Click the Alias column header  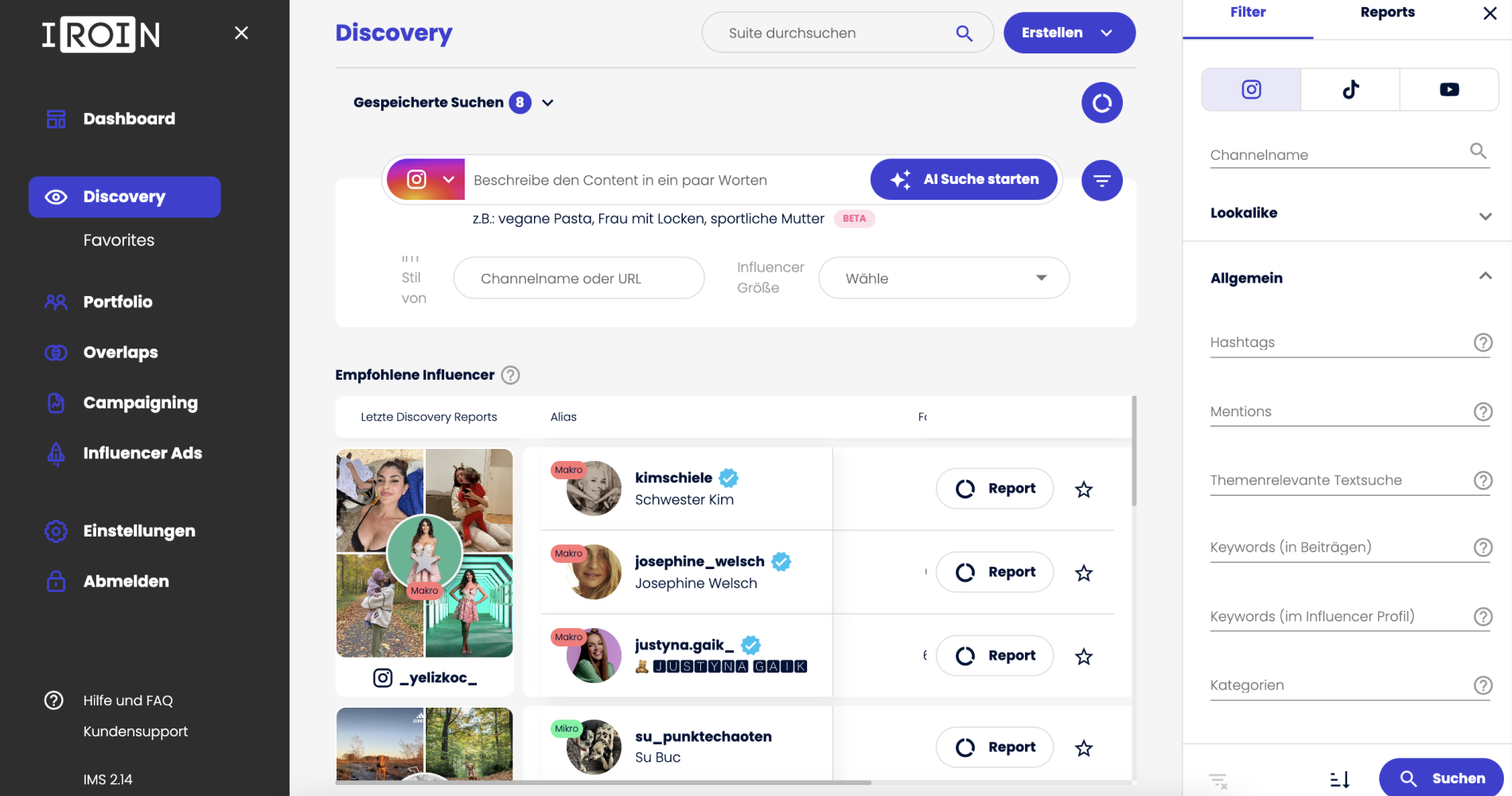(563, 417)
